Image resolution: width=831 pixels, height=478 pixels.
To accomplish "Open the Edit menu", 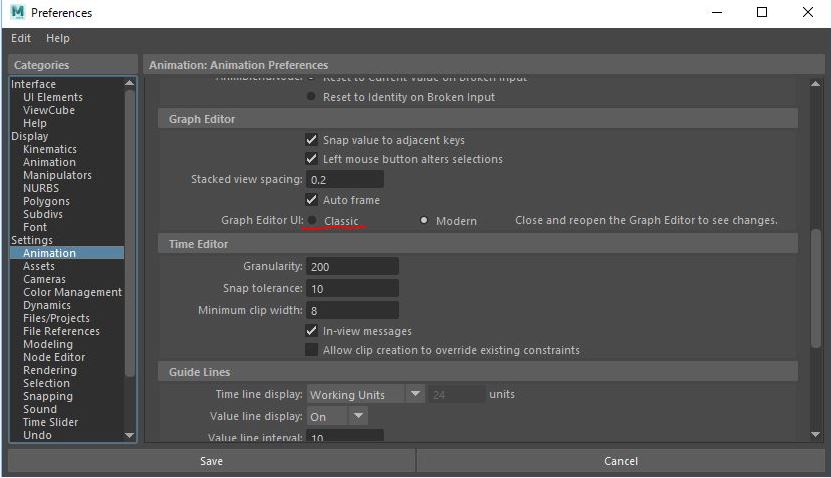I will pos(21,38).
